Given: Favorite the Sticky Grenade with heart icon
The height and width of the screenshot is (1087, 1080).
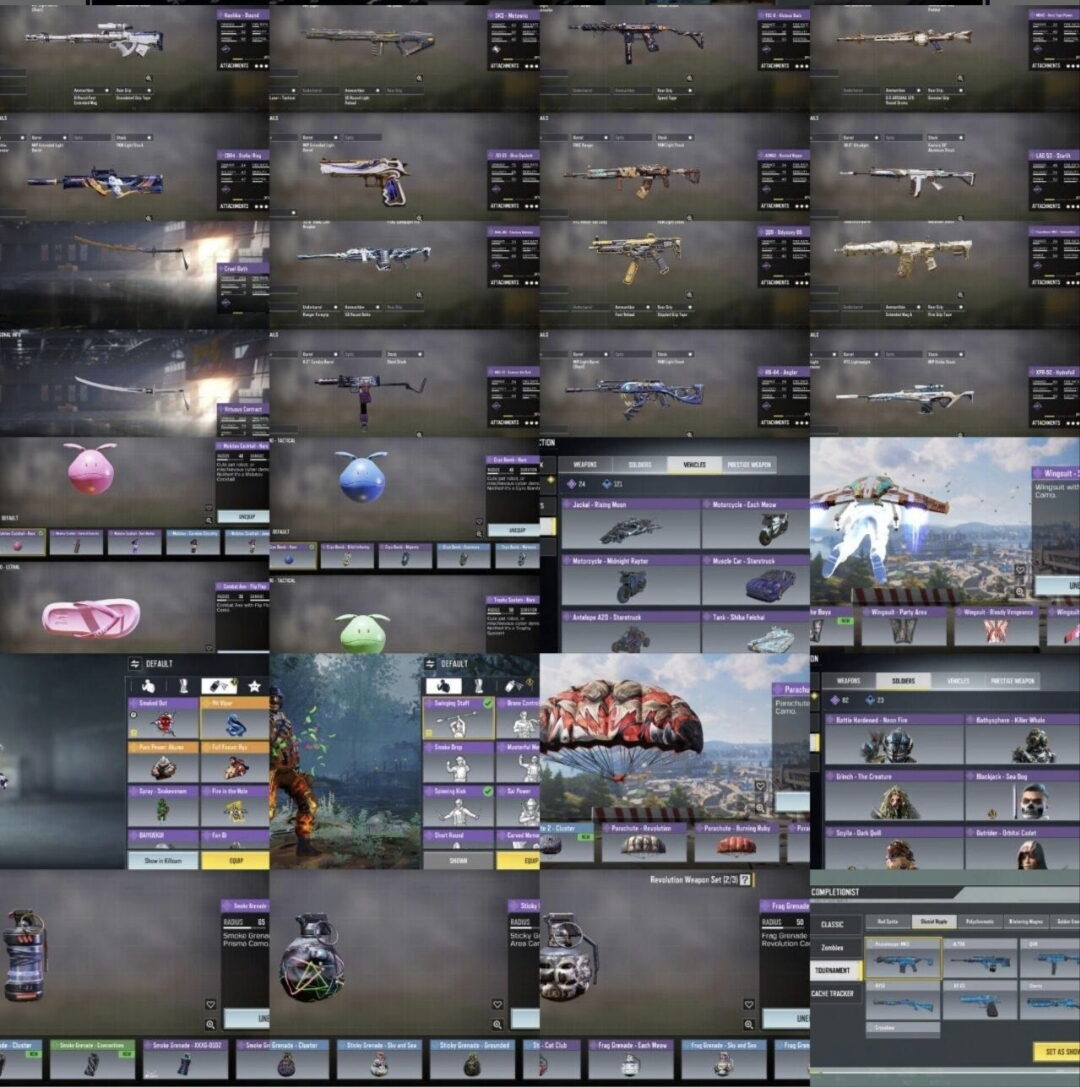Looking at the screenshot, I should pos(497,1004).
